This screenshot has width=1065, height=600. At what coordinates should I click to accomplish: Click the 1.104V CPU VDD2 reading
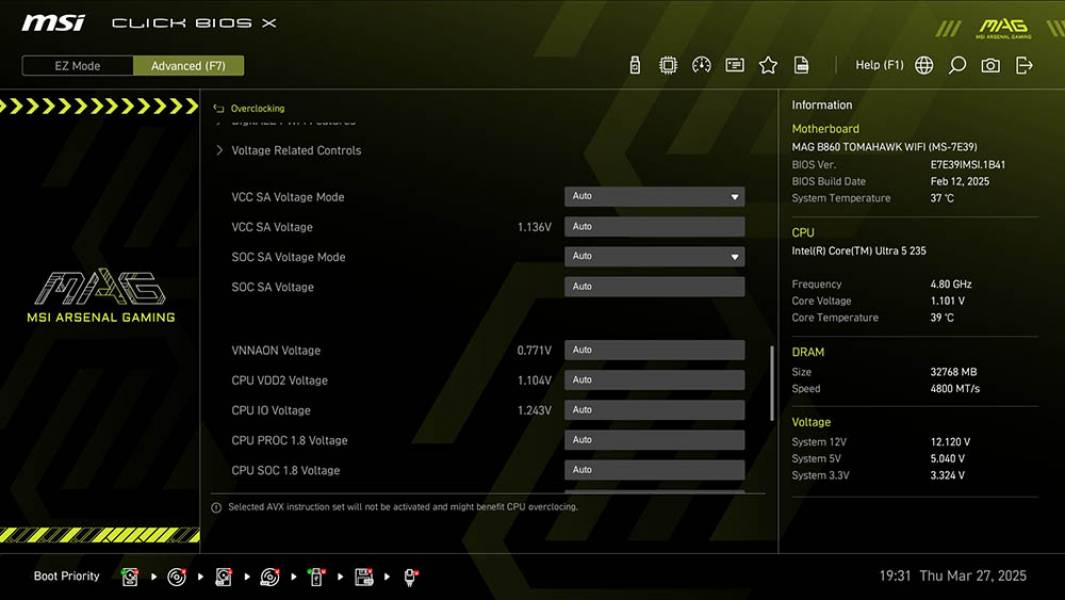tap(534, 381)
